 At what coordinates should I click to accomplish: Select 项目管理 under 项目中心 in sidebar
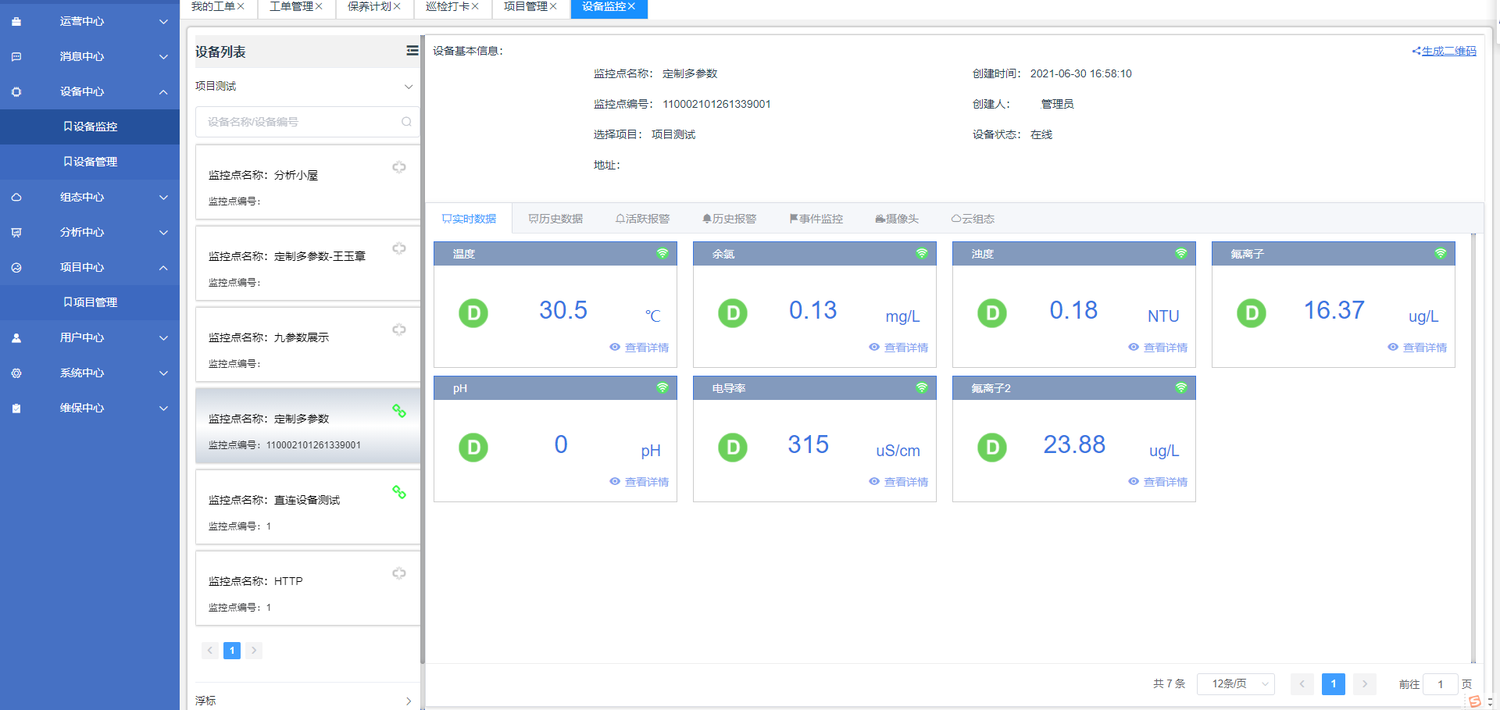point(90,302)
